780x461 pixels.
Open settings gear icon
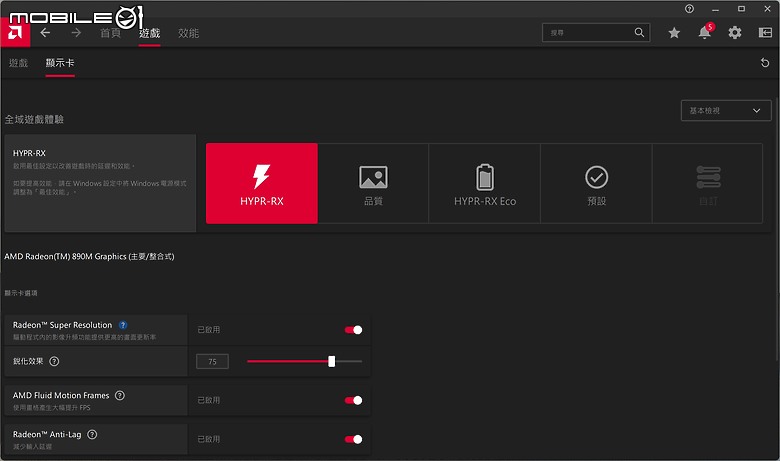click(735, 33)
